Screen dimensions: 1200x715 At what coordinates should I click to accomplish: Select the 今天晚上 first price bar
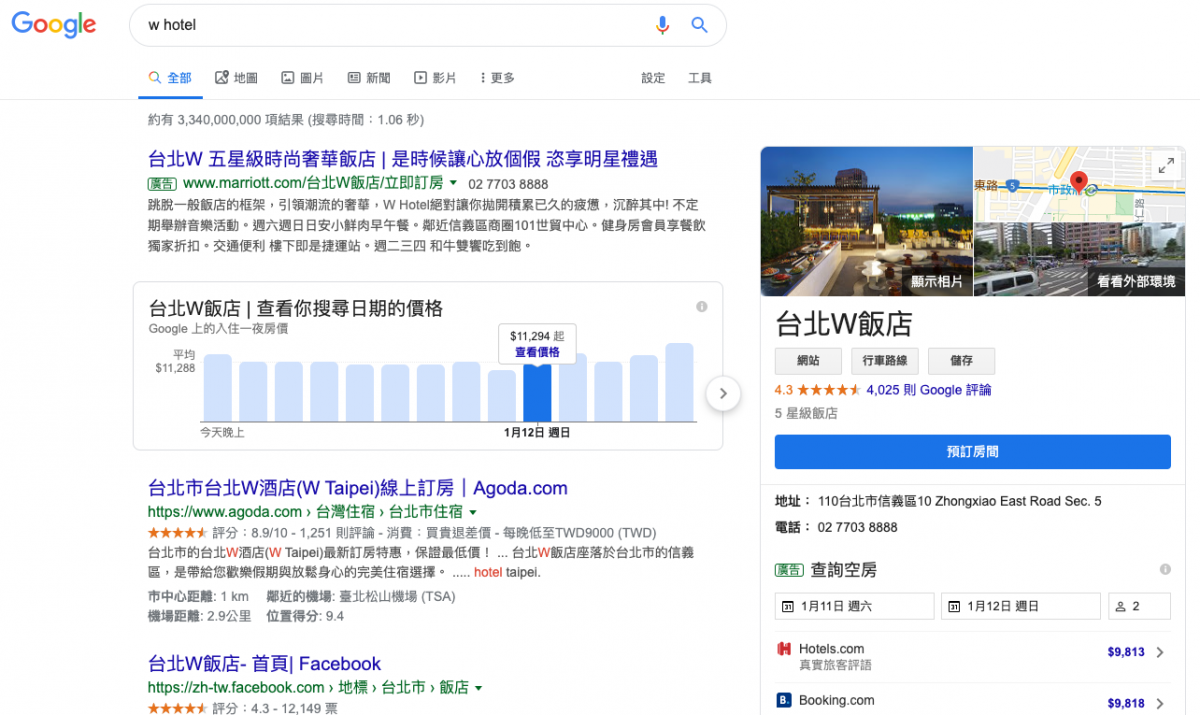(x=218, y=388)
